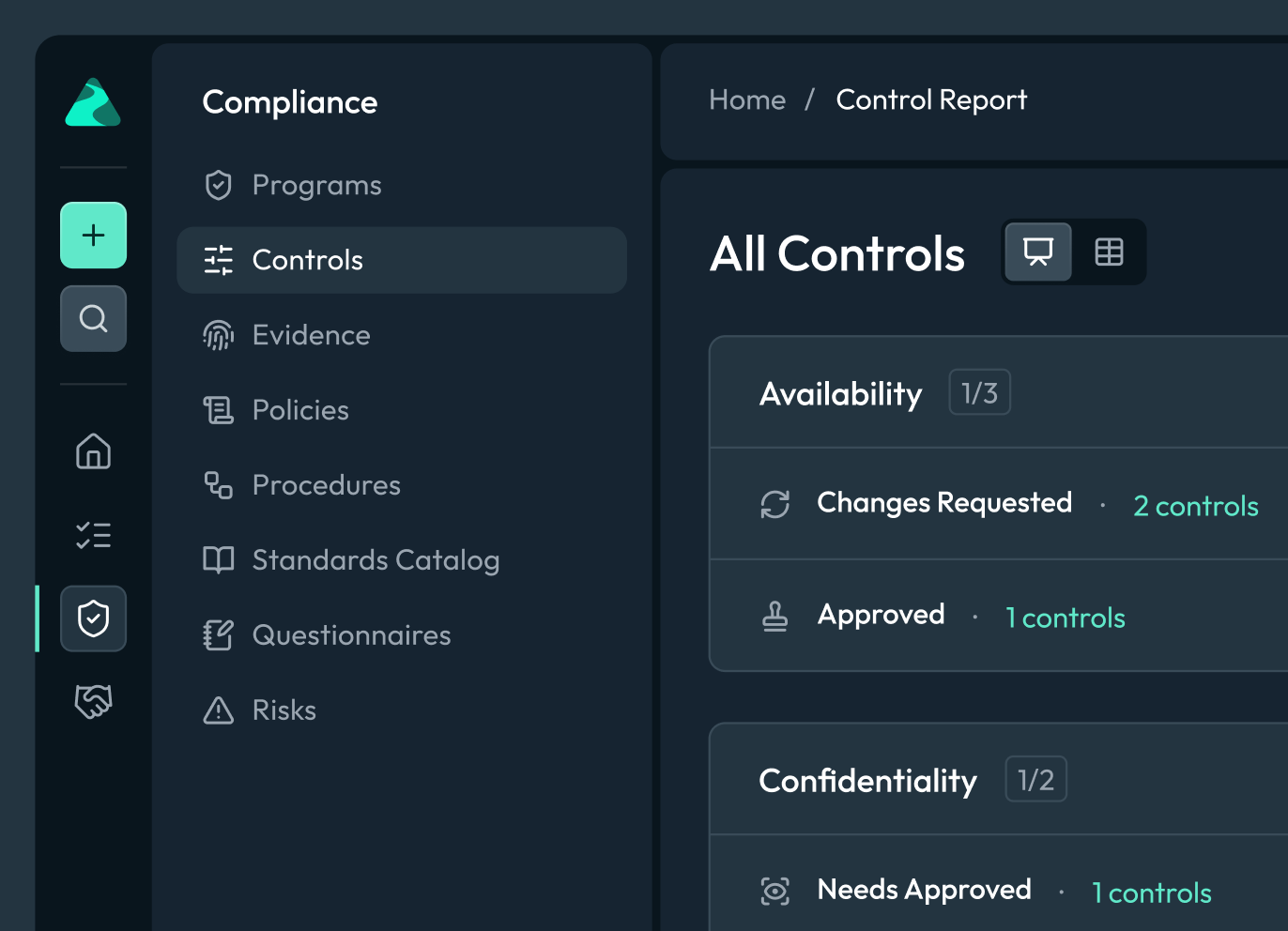Click the Compliance panel heading
Screen dimensions: 1288x931
coord(290,102)
